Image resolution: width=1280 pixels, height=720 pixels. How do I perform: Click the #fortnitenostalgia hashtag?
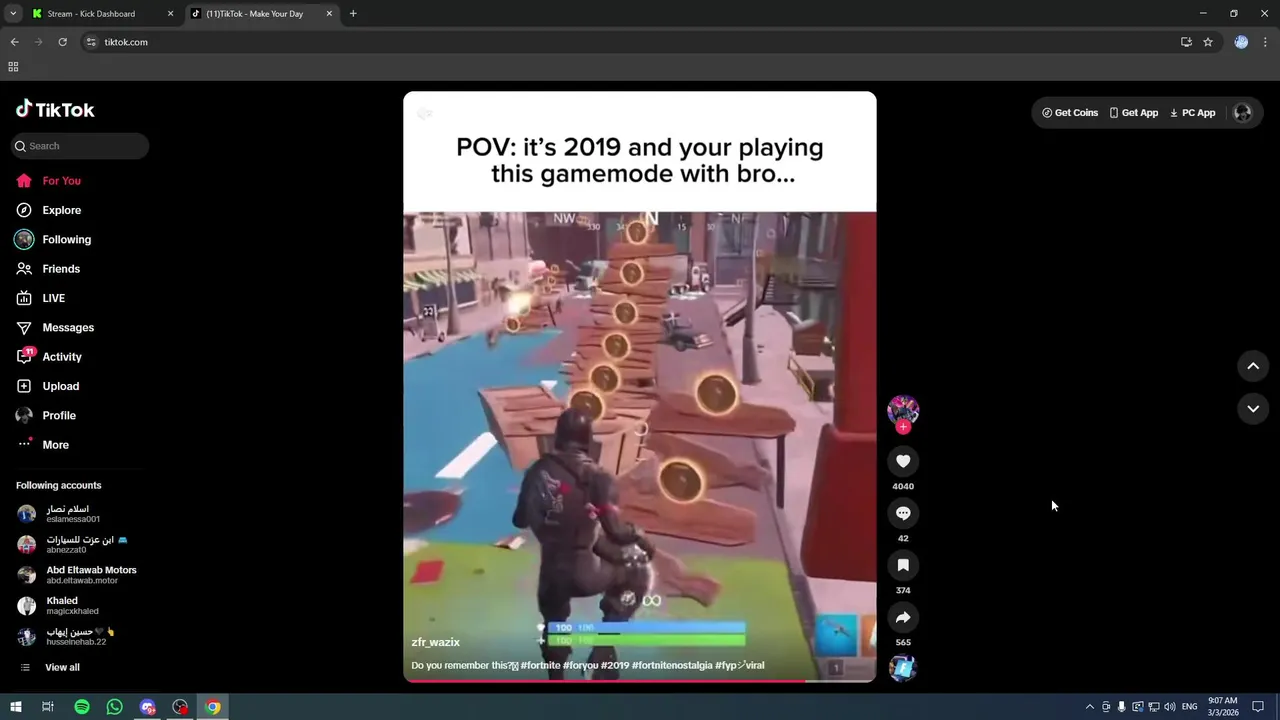673,665
